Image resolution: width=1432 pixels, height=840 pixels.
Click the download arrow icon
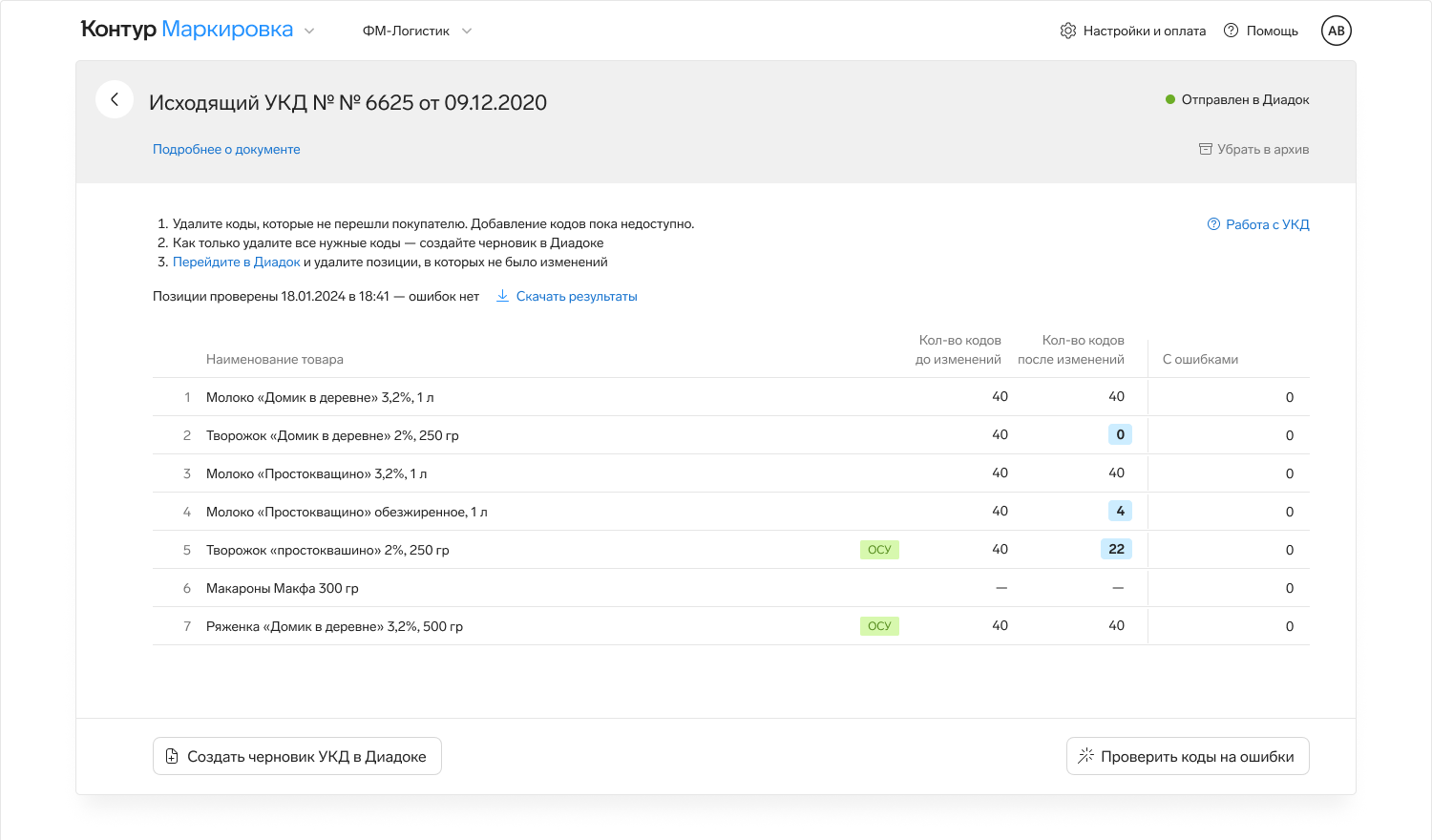(x=502, y=296)
